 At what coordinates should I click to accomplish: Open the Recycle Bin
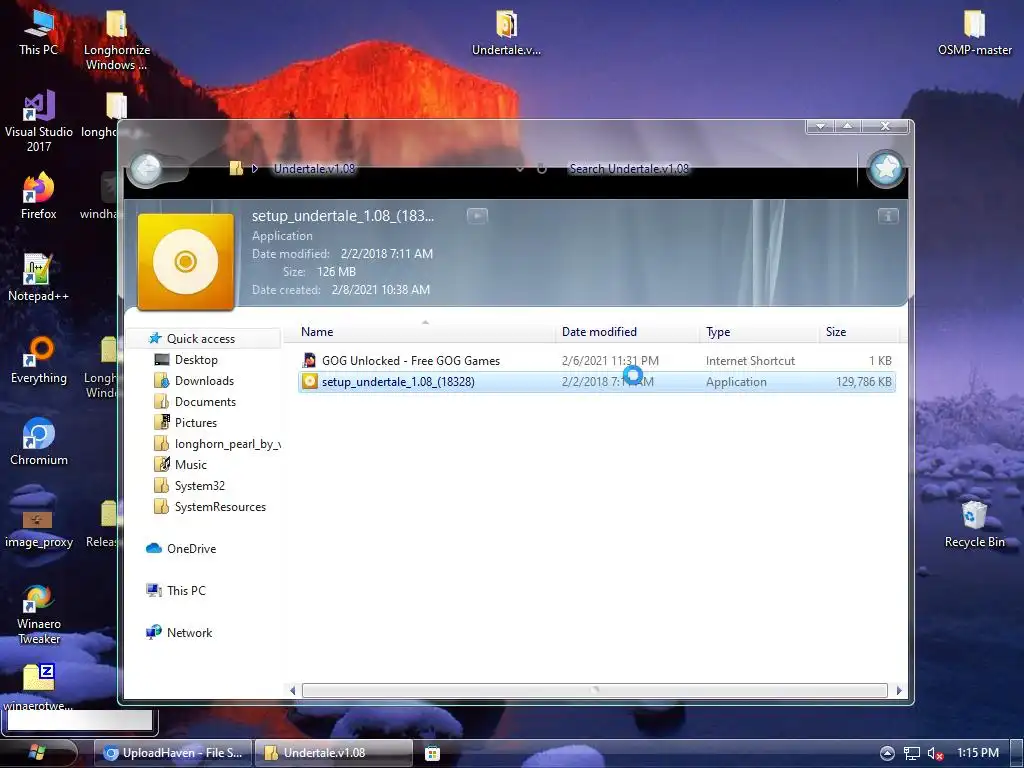click(974, 524)
